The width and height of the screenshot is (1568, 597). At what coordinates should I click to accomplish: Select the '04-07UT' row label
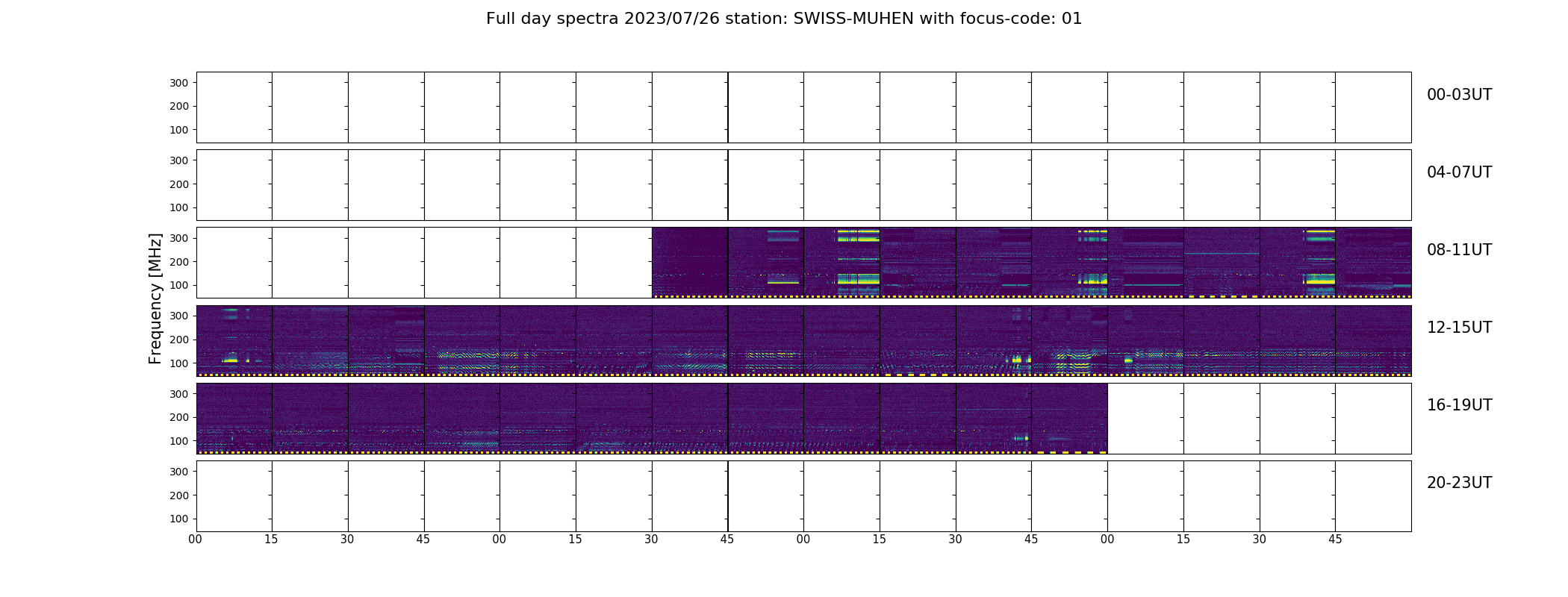pyautogui.click(x=1459, y=172)
